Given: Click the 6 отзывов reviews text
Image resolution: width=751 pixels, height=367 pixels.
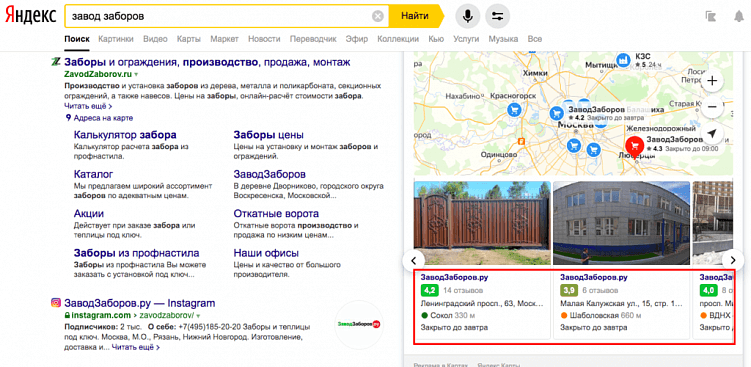Looking at the screenshot, I should click(600, 290).
